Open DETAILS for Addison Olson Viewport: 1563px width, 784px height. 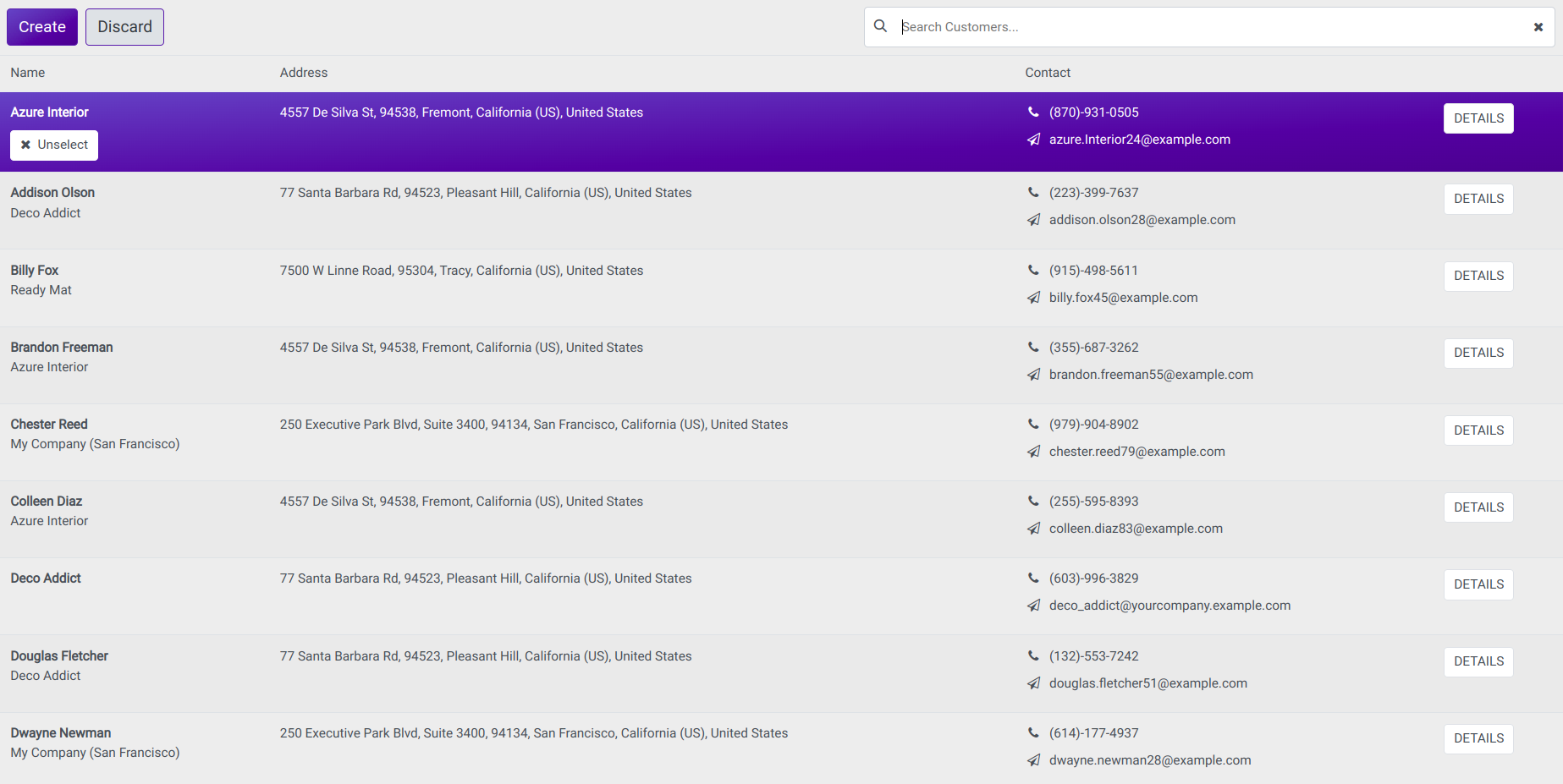[1478, 199]
